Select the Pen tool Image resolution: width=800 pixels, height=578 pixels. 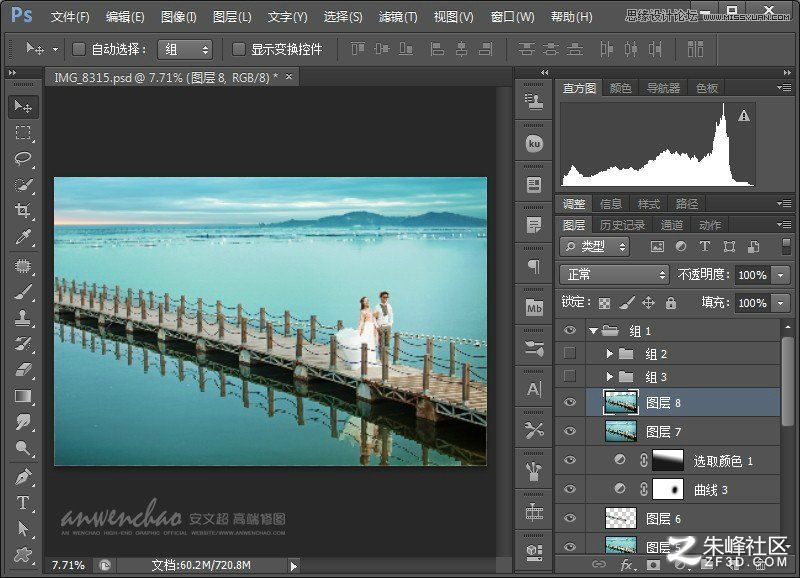[x=22, y=476]
